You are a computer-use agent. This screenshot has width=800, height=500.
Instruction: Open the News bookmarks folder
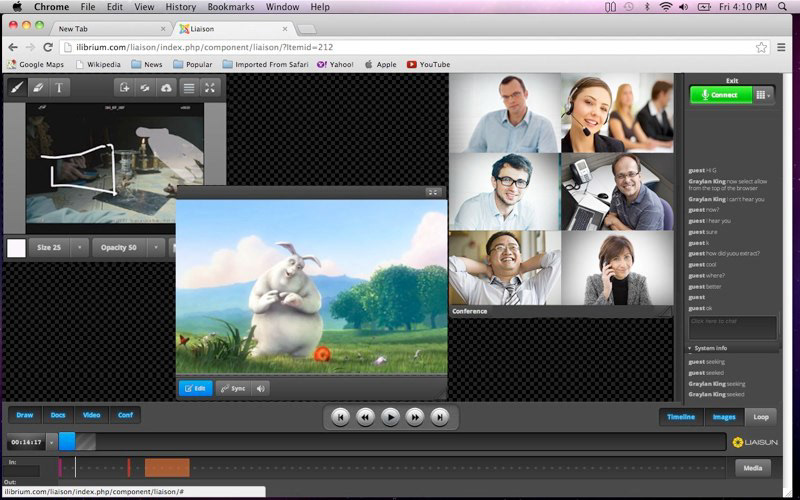[147, 64]
